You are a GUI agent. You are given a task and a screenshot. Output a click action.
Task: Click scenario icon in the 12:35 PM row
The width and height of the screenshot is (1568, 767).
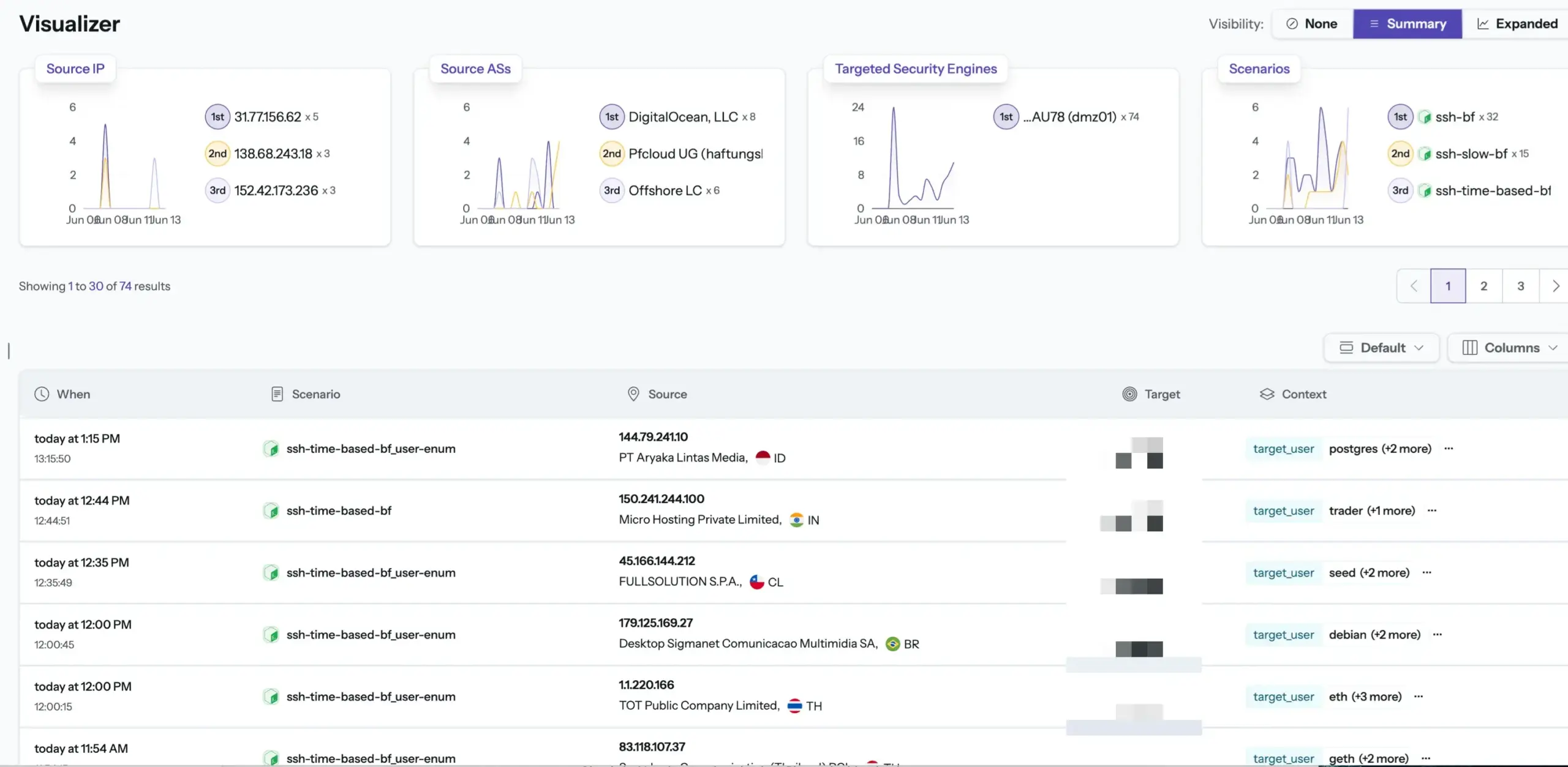pos(271,573)
